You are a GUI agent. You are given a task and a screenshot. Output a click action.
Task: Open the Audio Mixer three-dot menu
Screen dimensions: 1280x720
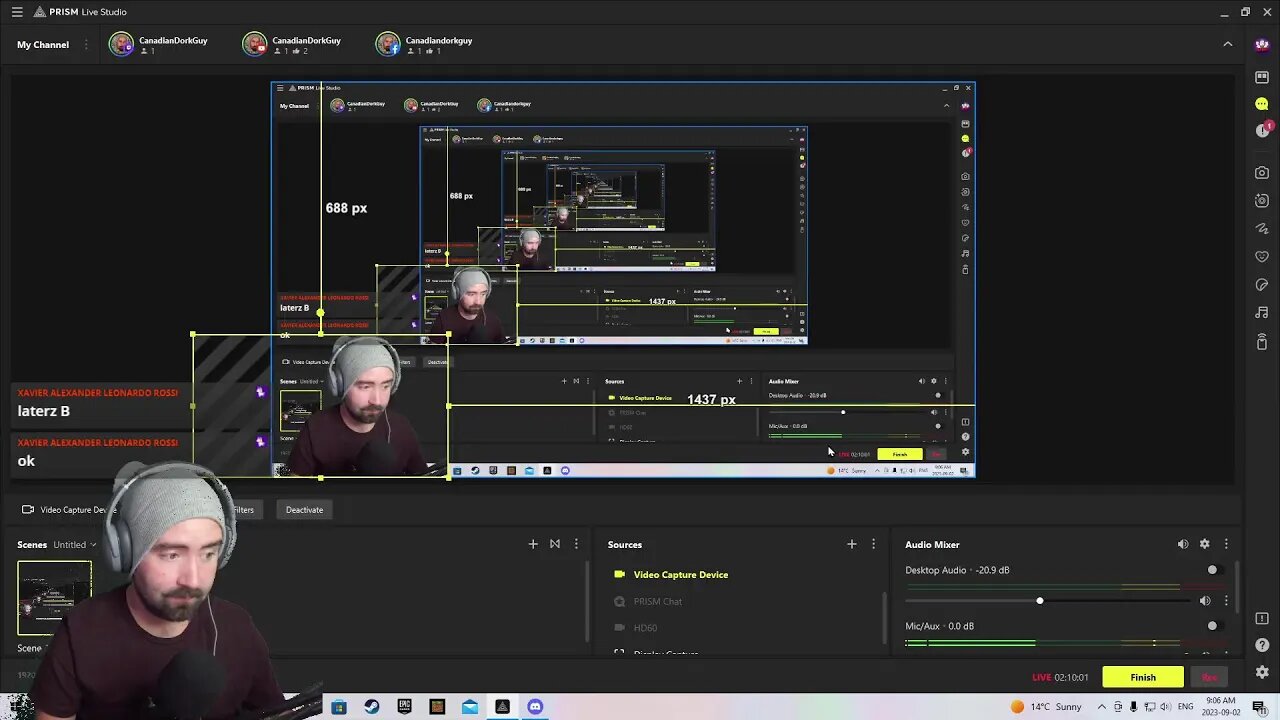pos(1226,544)
